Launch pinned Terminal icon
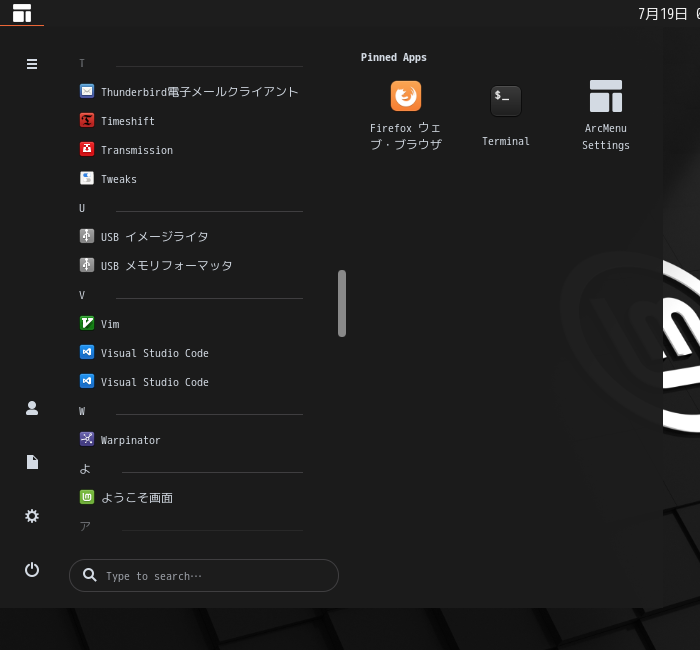The height and width of the screenshot is (650, 700). [x=505, y=101]
